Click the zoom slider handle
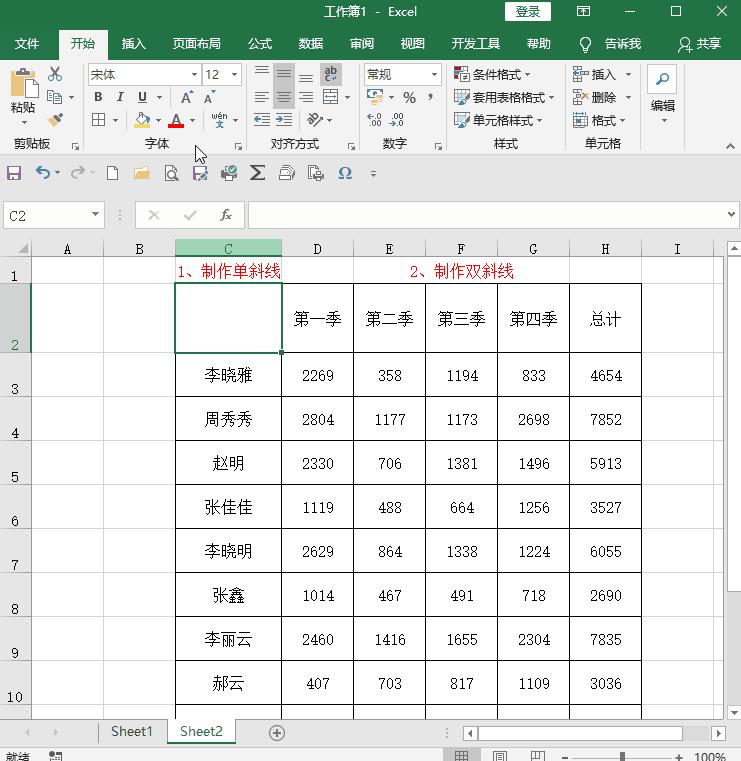 [x=622, y=756]
